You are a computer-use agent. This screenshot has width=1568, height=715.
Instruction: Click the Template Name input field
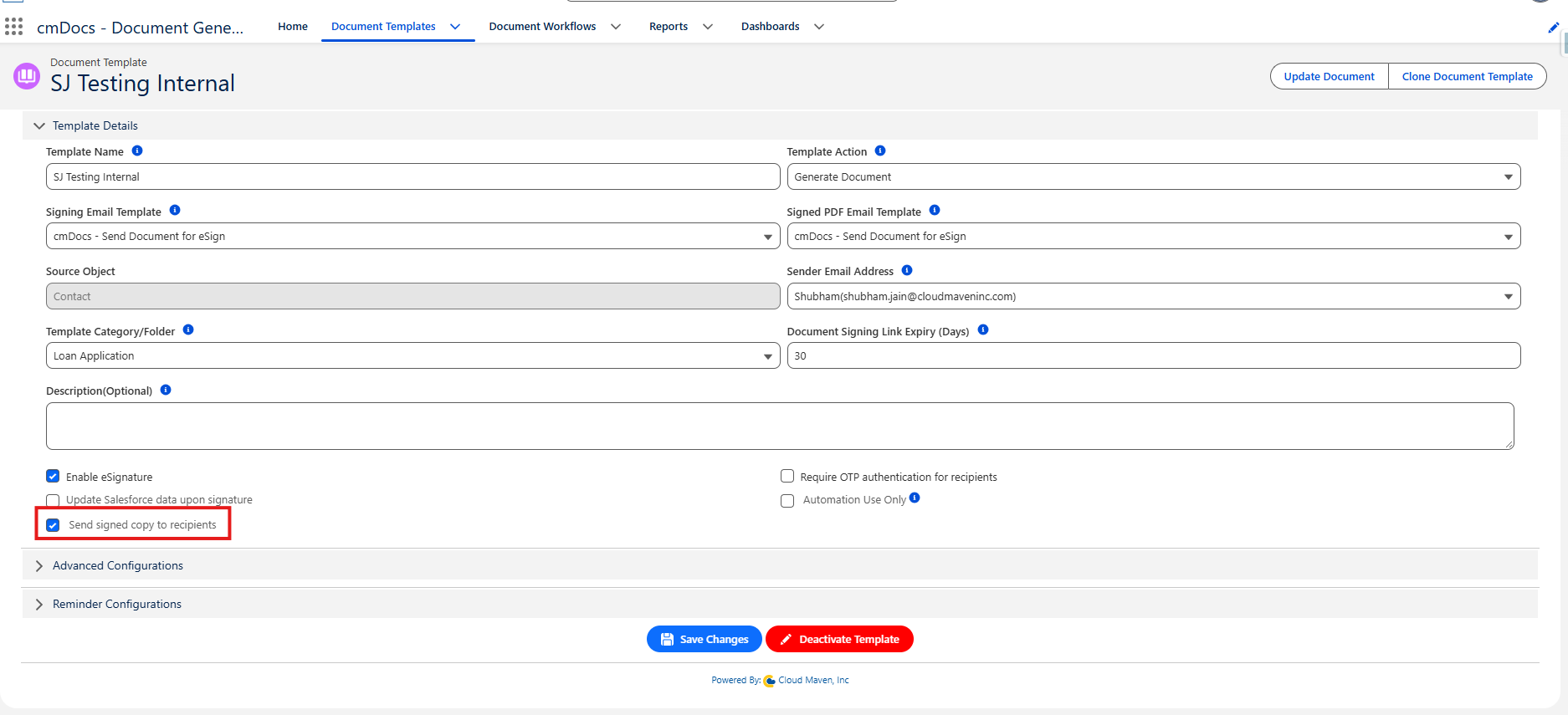tap(412, 176)
